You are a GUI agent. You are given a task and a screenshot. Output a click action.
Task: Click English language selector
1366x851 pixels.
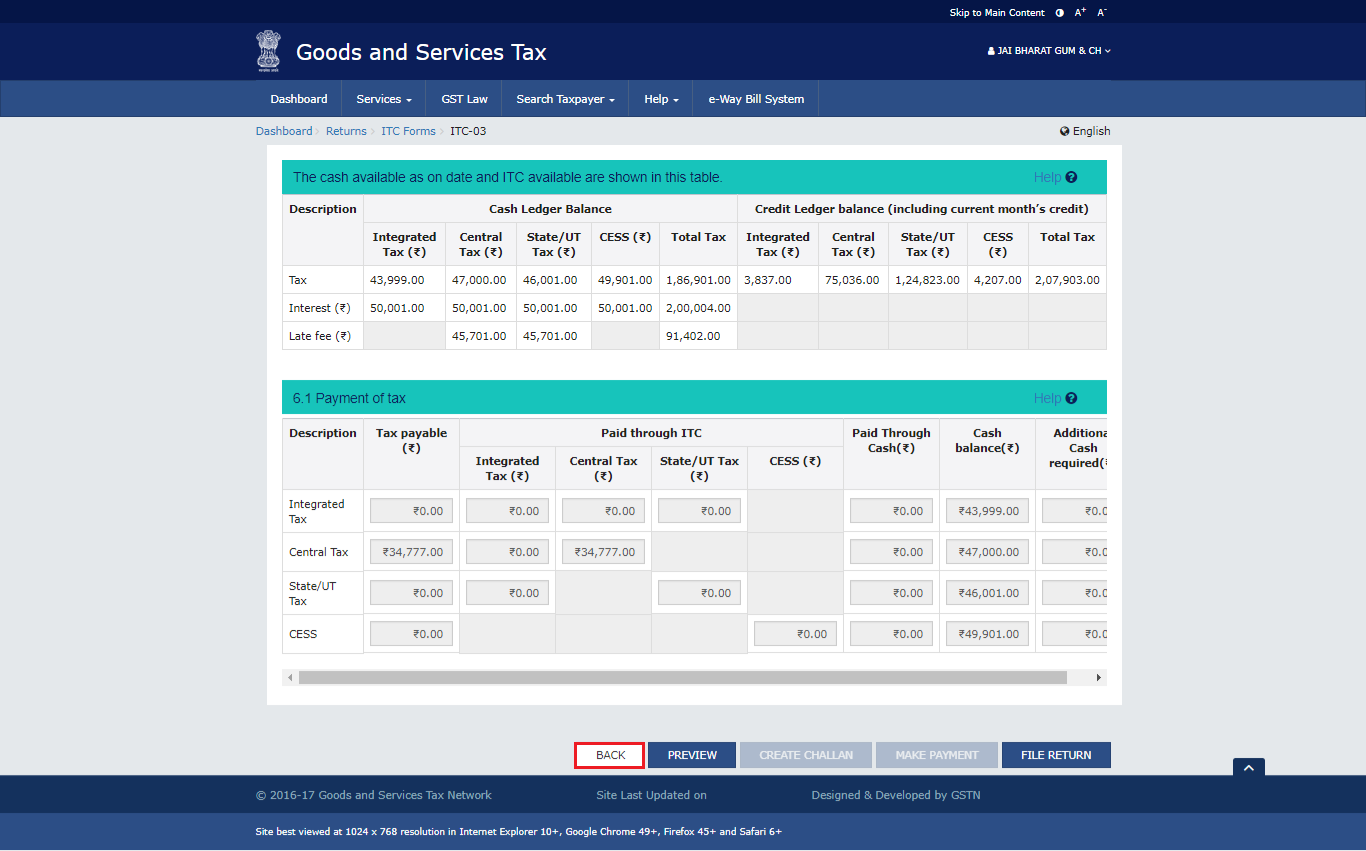point(1085,131)
